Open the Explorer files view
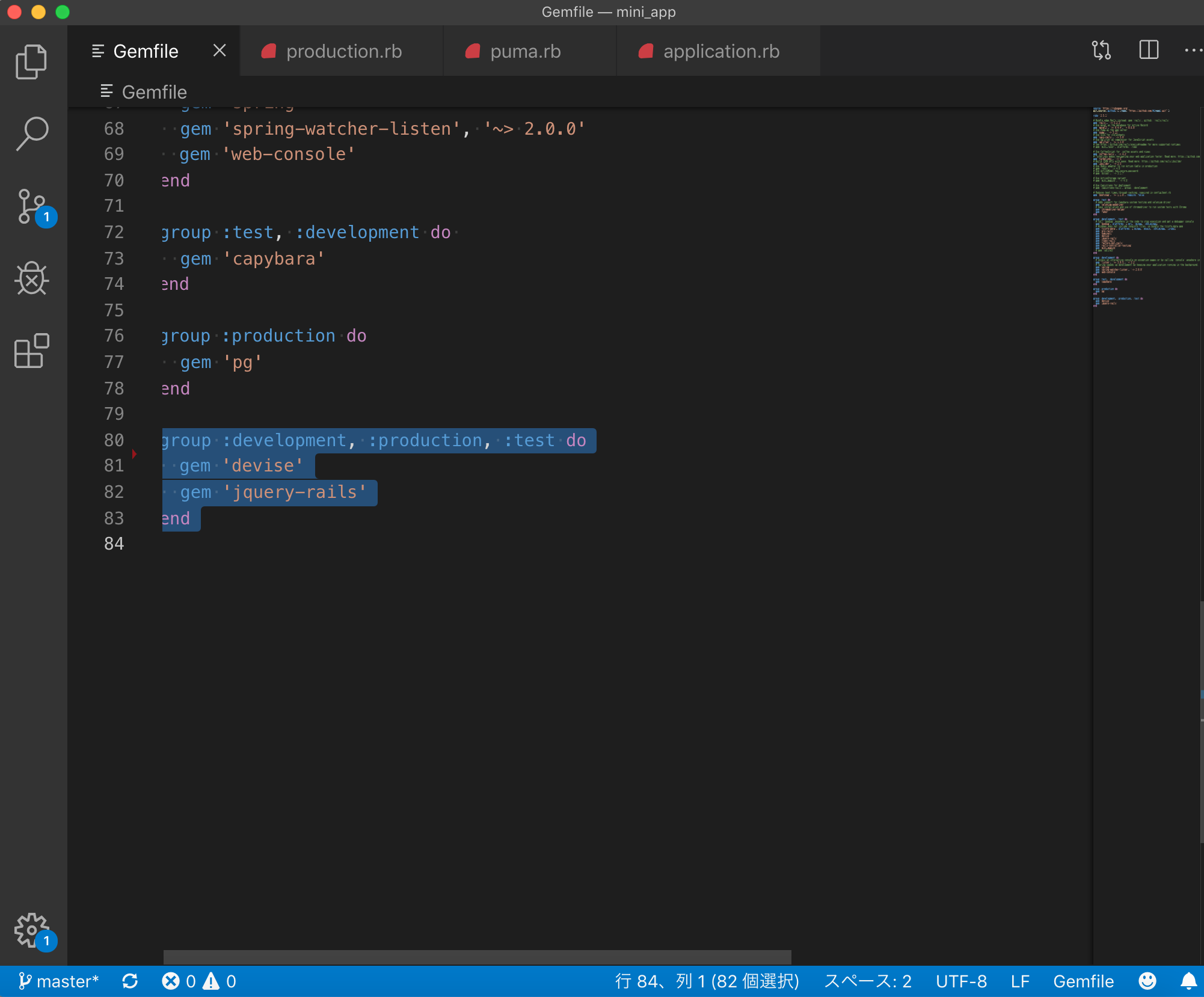1204x997 pixels. (x=31, y=61)
